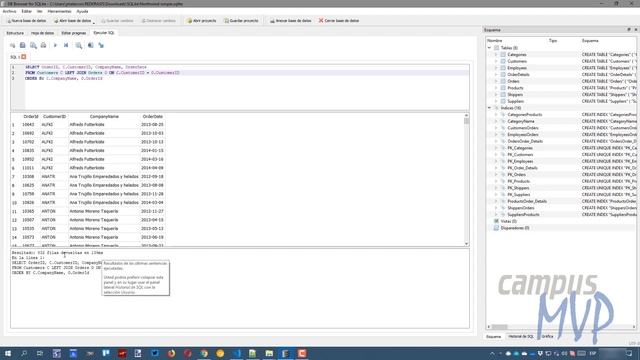Image resolution: width=640 pixels, height=360 pixels.
Task: Click Guardar proyecto toolbar button
Action: (241, 20)
